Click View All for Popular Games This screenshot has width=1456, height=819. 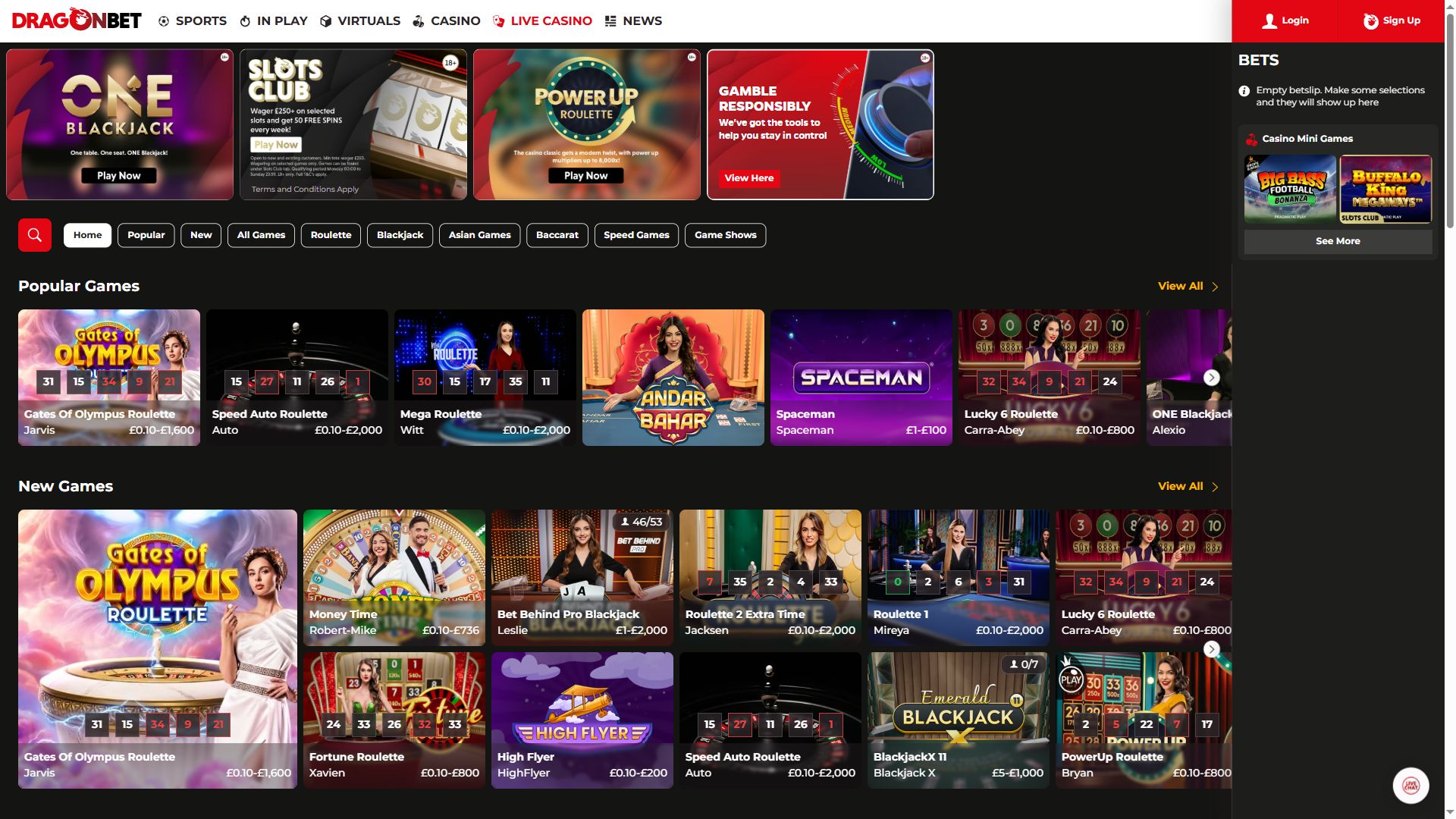click(1188, 286)
